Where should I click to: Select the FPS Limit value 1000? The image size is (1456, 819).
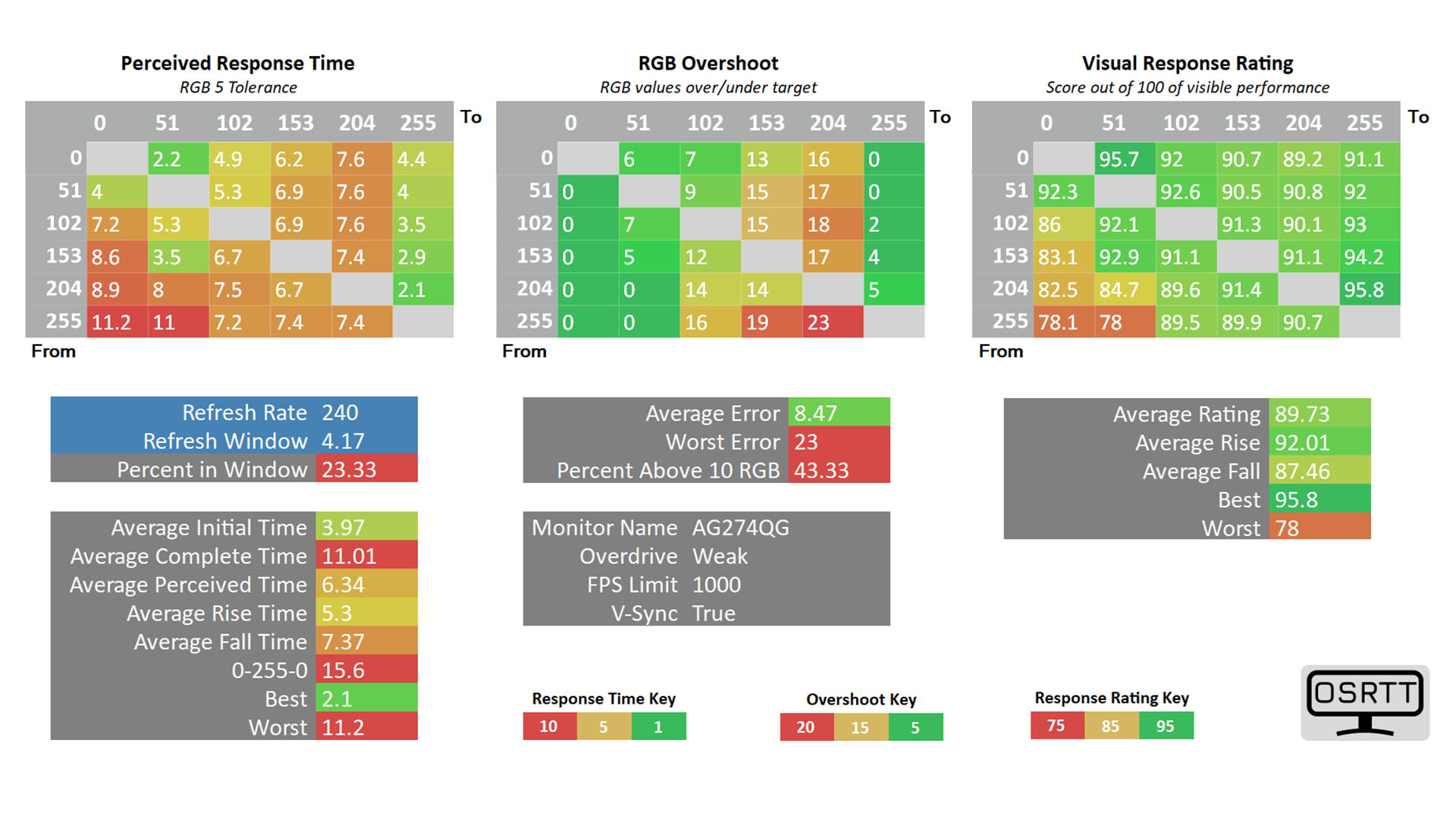(x=717, y=585)
